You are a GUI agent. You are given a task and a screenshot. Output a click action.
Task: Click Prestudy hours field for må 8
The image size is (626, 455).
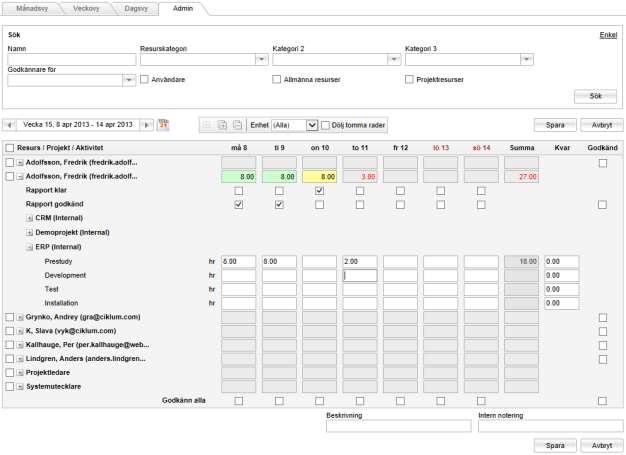(x=239, y=261)
